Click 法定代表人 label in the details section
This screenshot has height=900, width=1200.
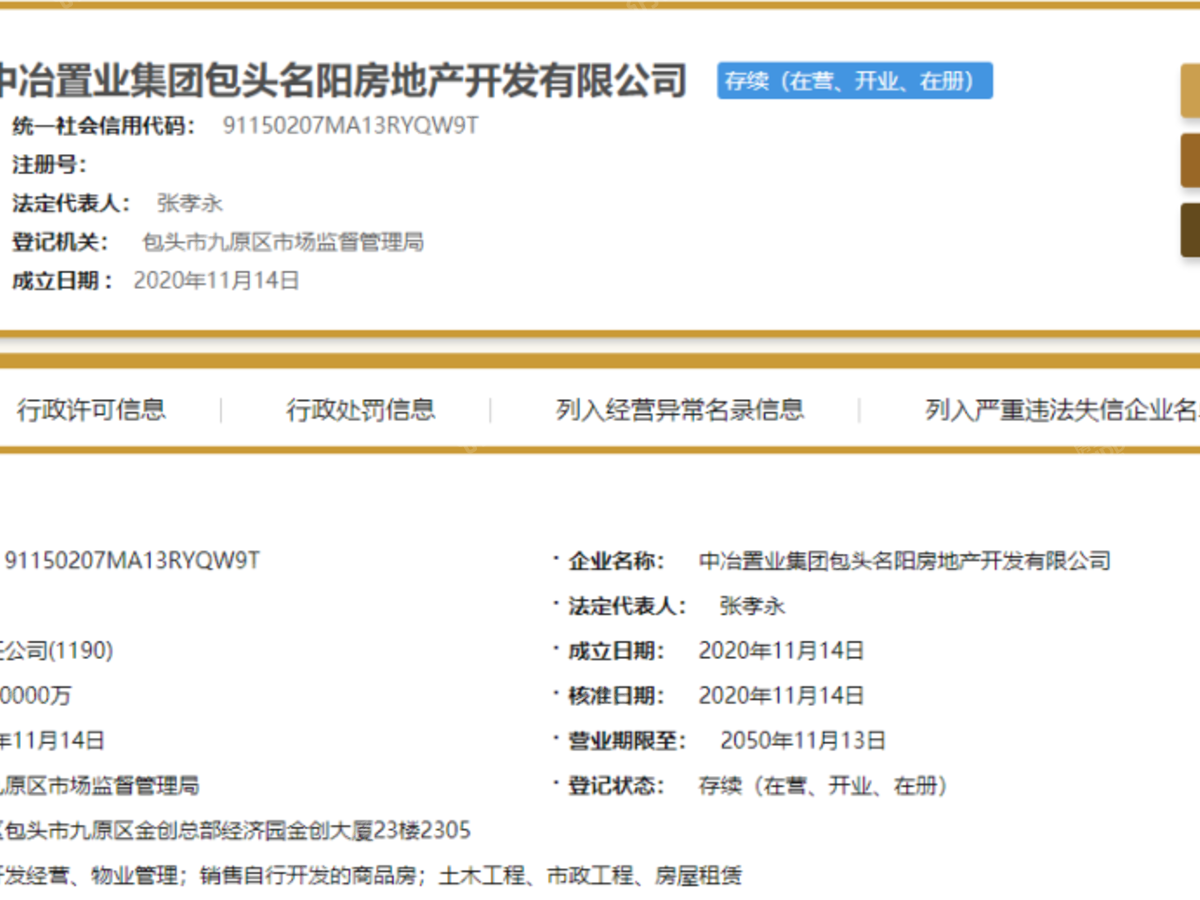pyautogui.click(x=627, y=606)
